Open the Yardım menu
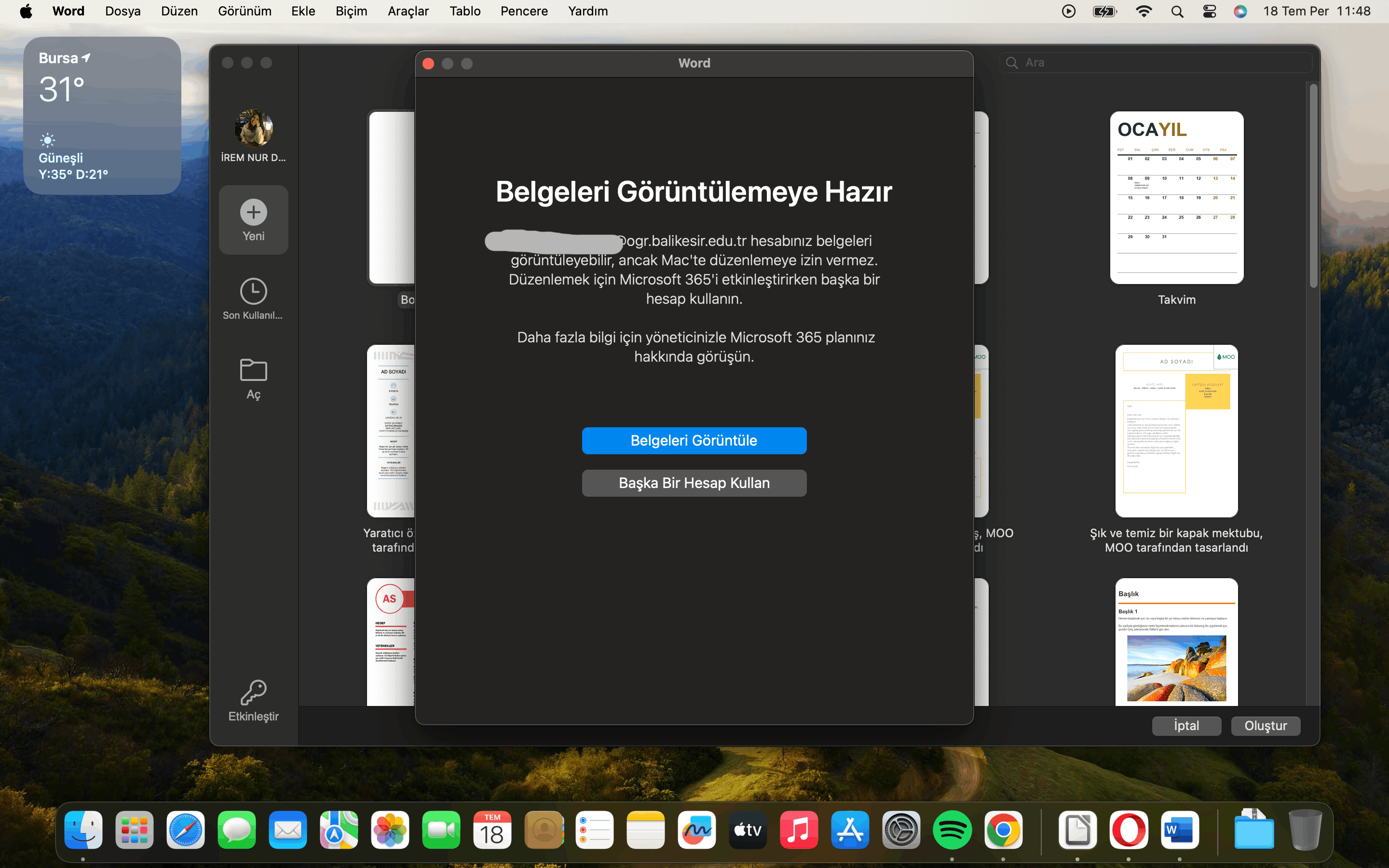Viewport: 1389px width, 868px height. click(588, 12)
